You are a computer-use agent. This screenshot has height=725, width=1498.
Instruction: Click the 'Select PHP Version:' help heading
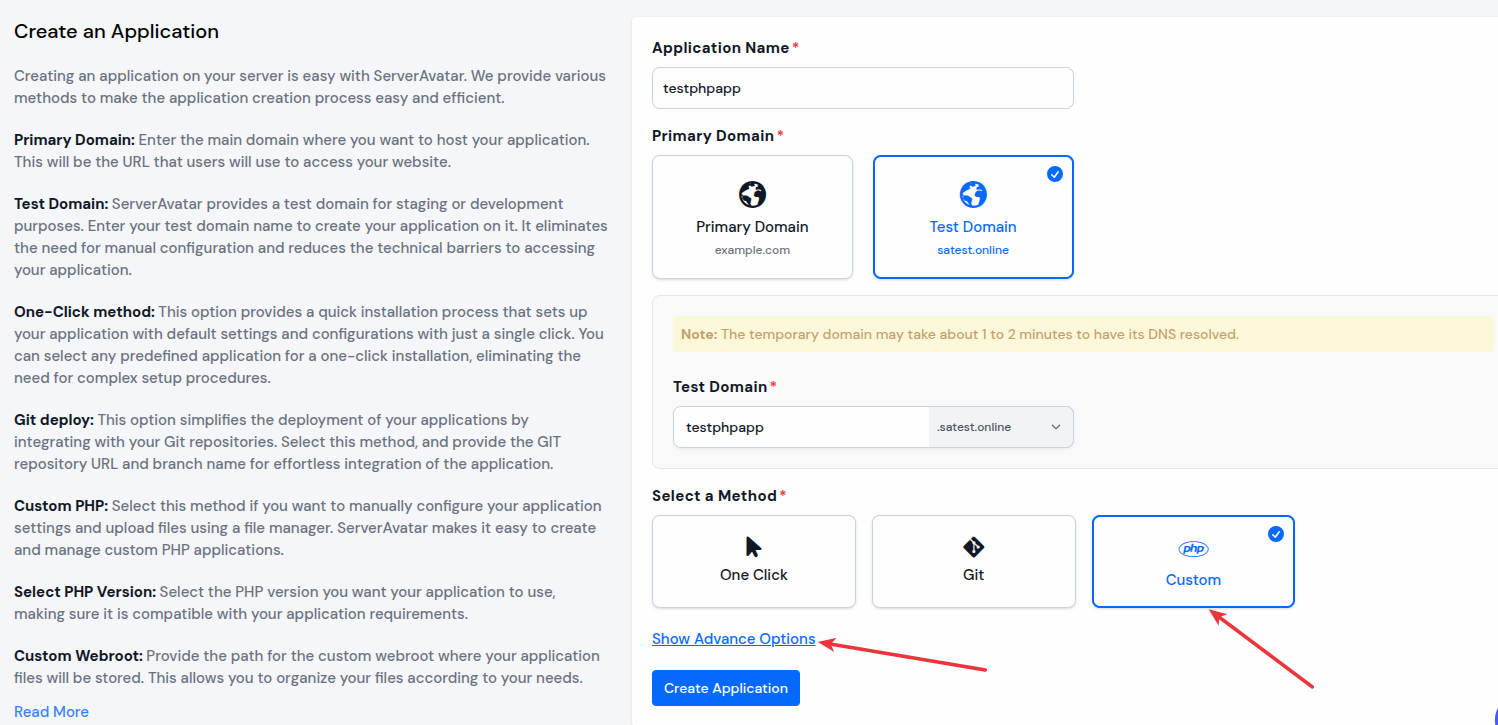click(x=85, y=592)
